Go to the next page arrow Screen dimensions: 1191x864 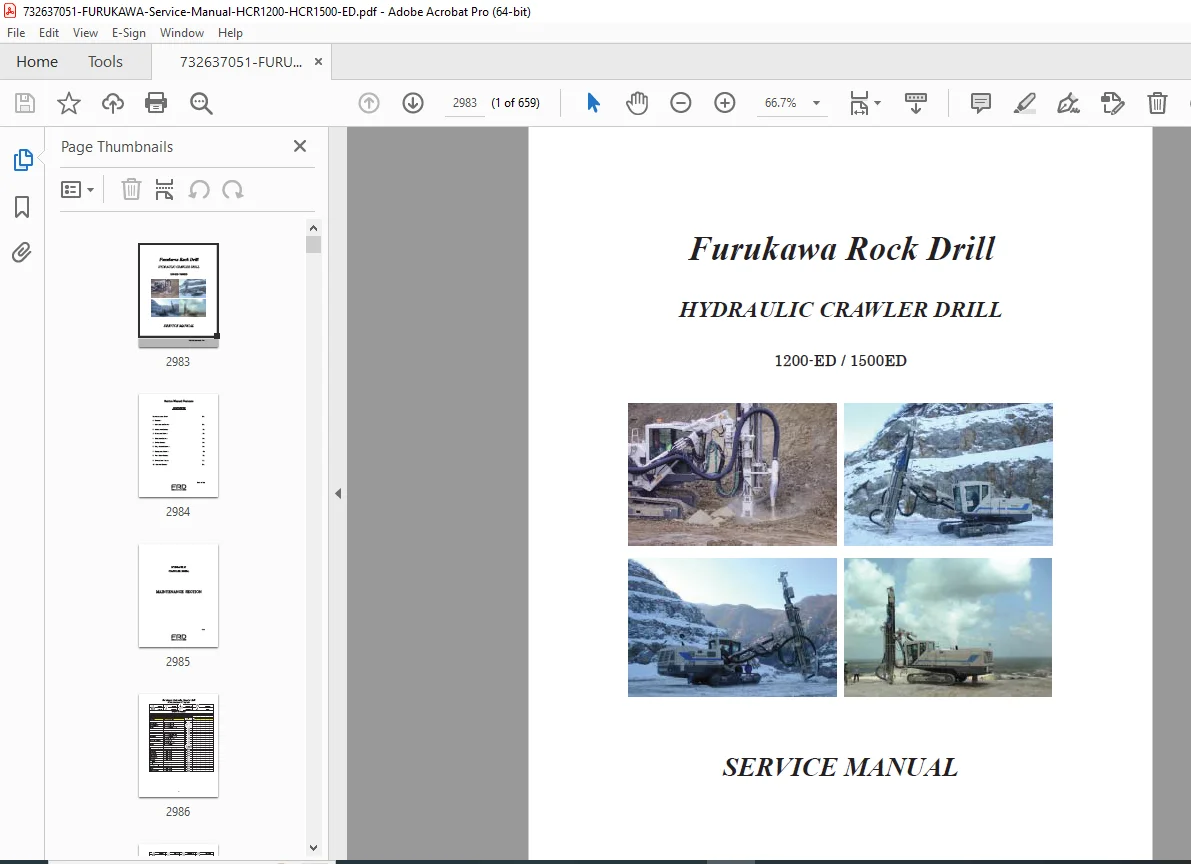click(413, 103)
